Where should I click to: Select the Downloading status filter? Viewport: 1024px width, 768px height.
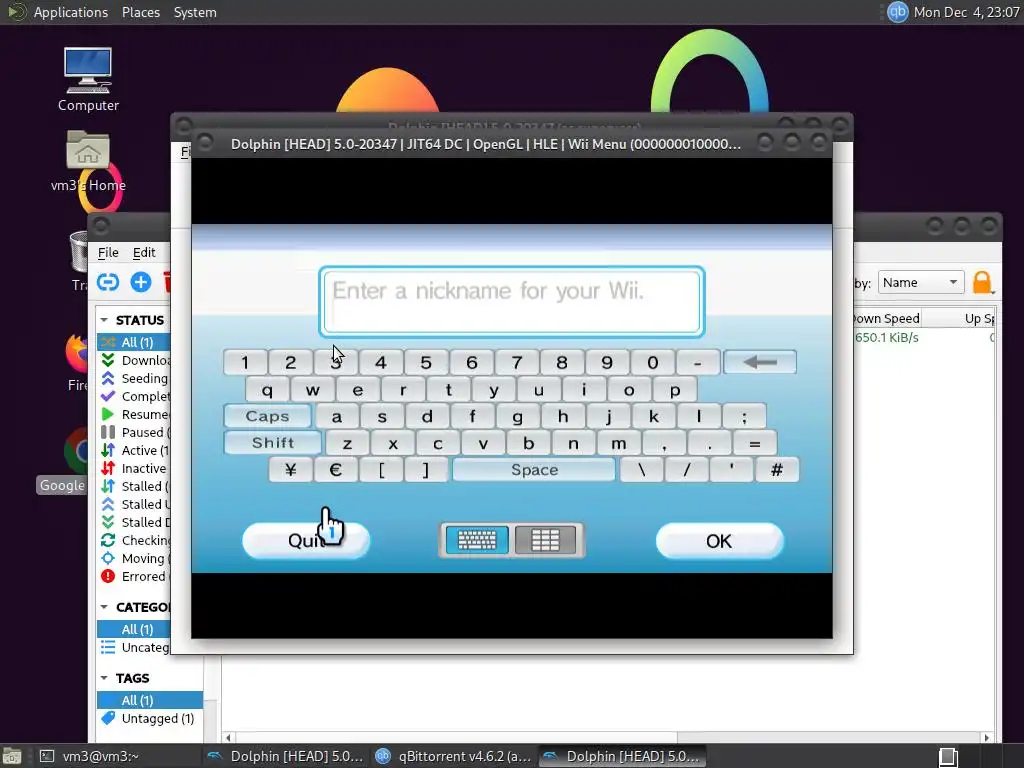tap(134, 360)
